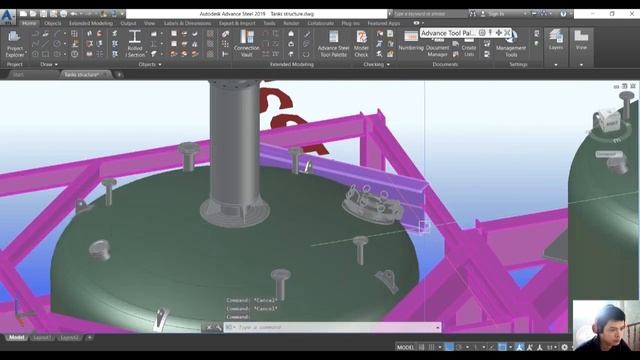
Task: Click the Rolled I Section tool
Action: pyautogui.click(x=135, y=44)
